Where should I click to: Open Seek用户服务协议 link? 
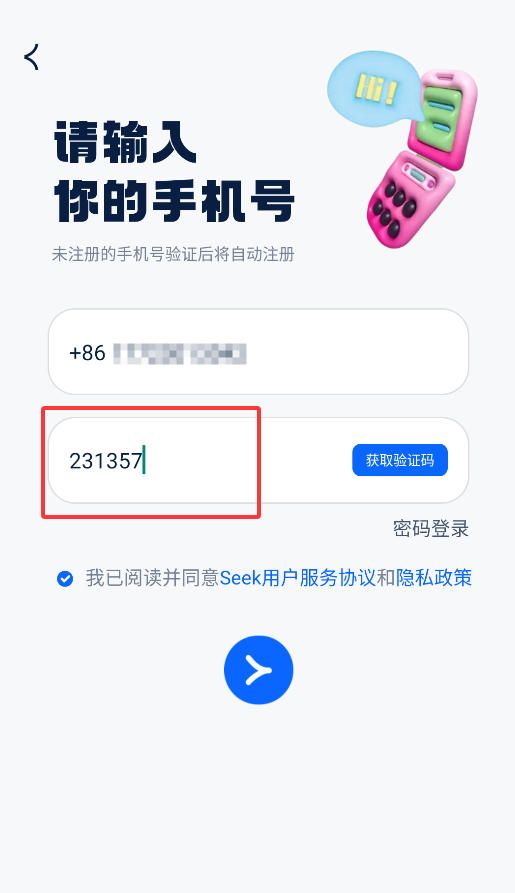coord(298,578)
